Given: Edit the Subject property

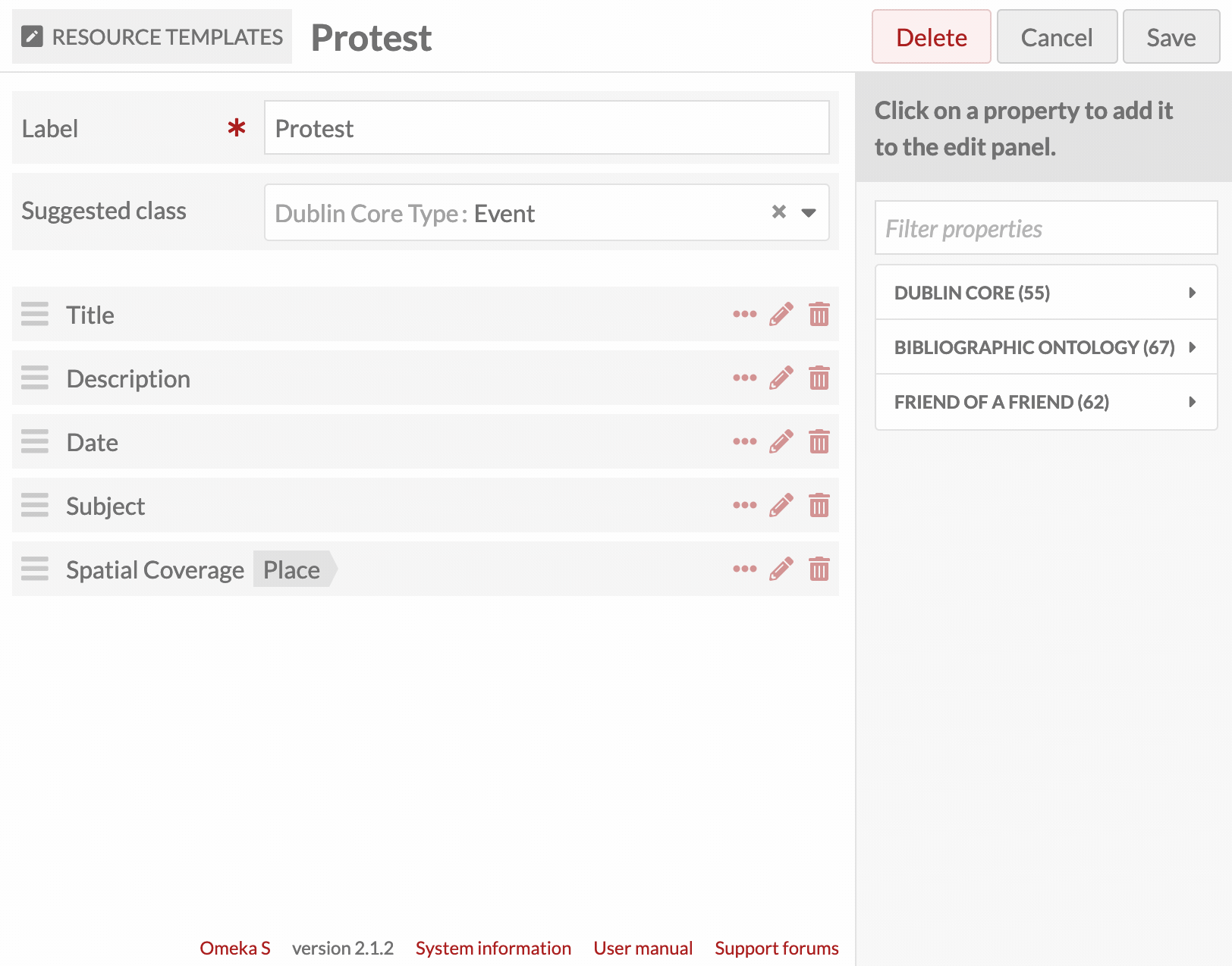Looking at the screenshot, I should point(781,505).
